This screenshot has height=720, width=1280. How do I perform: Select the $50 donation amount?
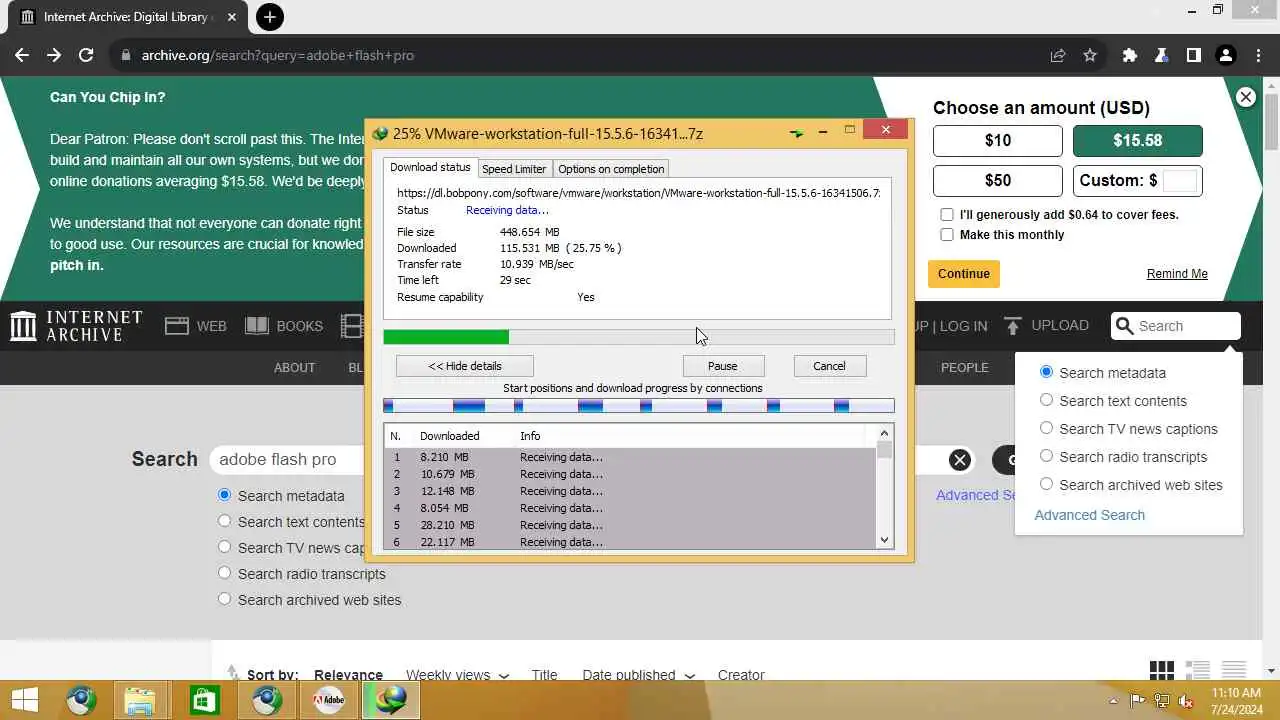point(998,181)
